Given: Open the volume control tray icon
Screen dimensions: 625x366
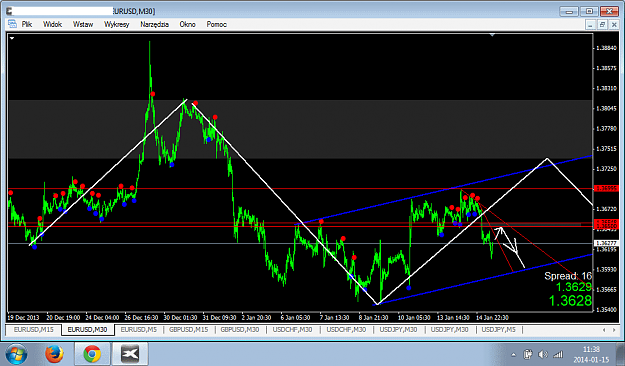Looking at the screenshot, I should pyautogui.click(x=542, y=354).
